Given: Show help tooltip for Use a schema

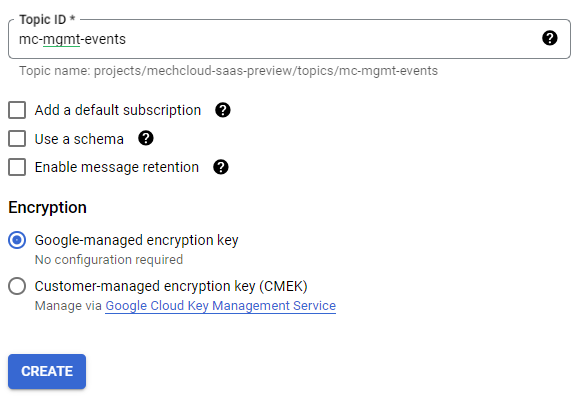Looking at the screenshot, I should [146, 139].
